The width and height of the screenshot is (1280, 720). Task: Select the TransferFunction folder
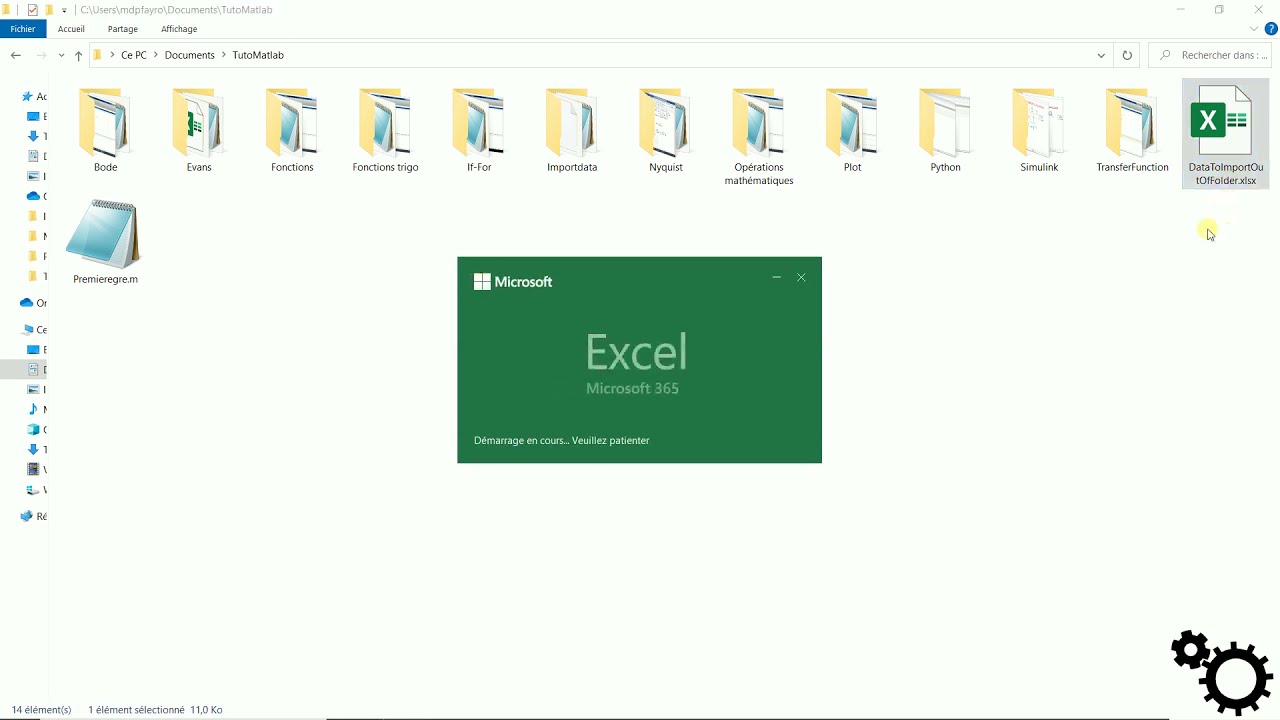1132,131
